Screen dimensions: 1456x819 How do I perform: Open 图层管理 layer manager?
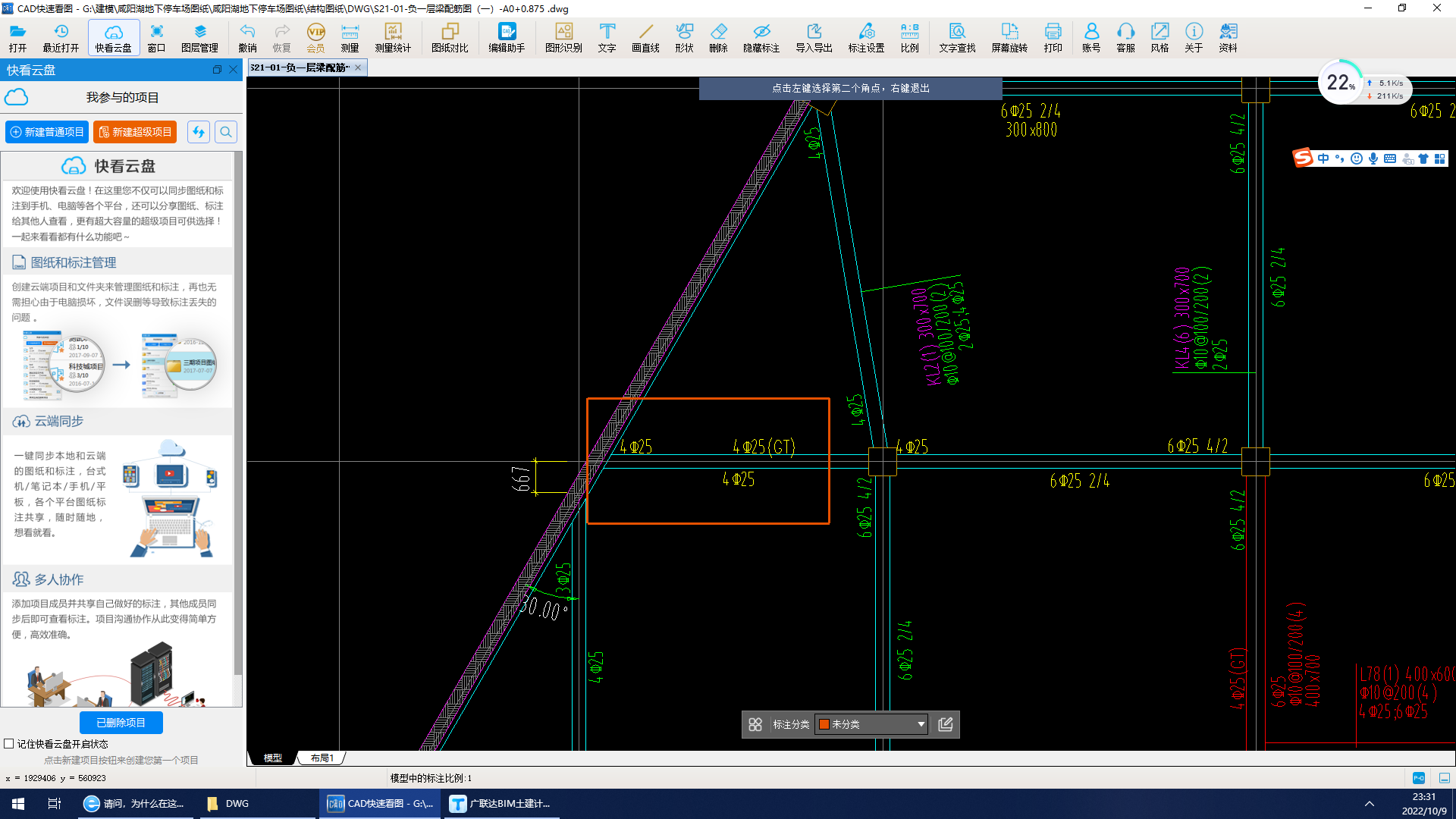pos(199,37)
